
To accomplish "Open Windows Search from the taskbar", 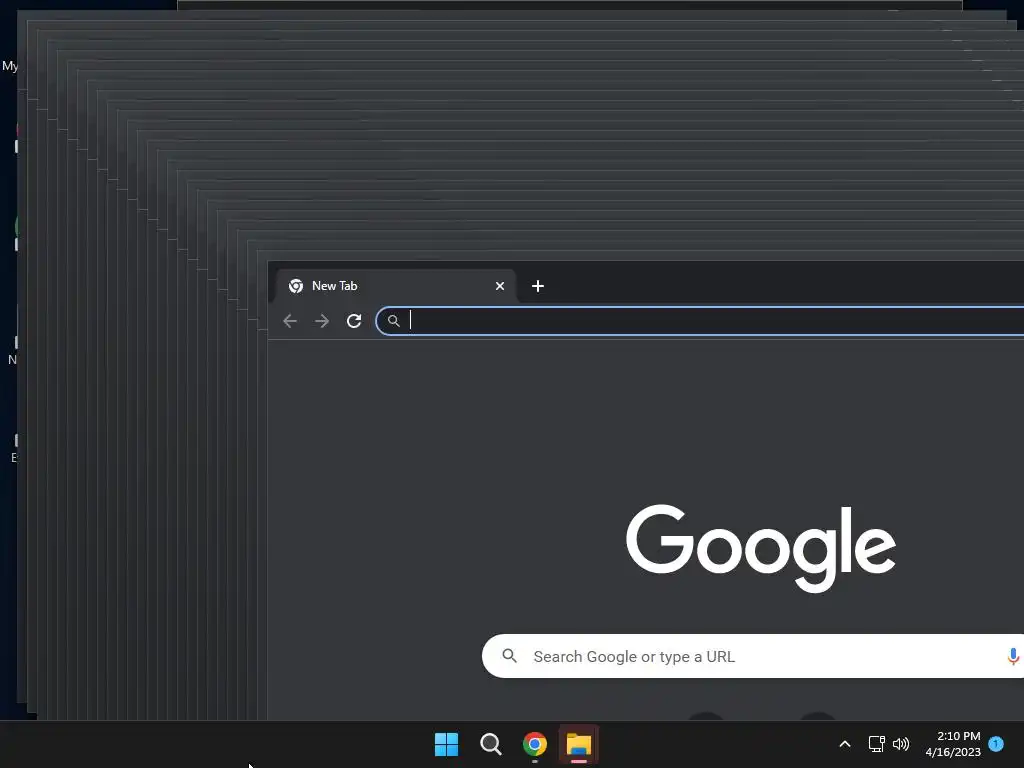I will point(490,744).
